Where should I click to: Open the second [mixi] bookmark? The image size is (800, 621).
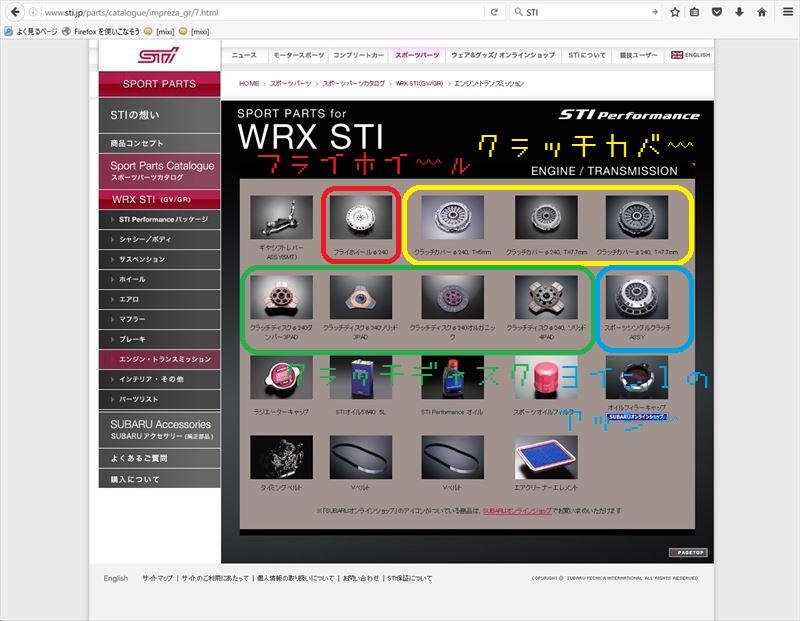(194, 31)
